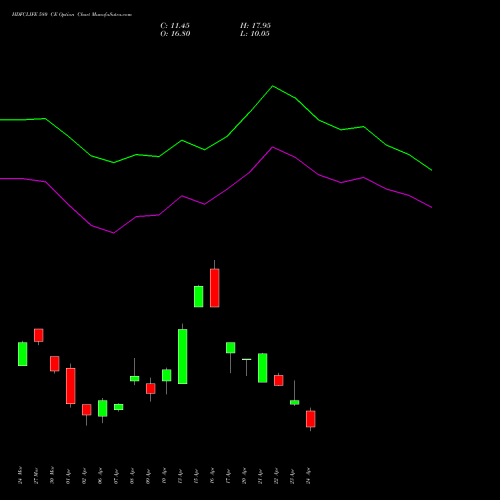Click the 23 Apr date label

[x=292, y=475]
